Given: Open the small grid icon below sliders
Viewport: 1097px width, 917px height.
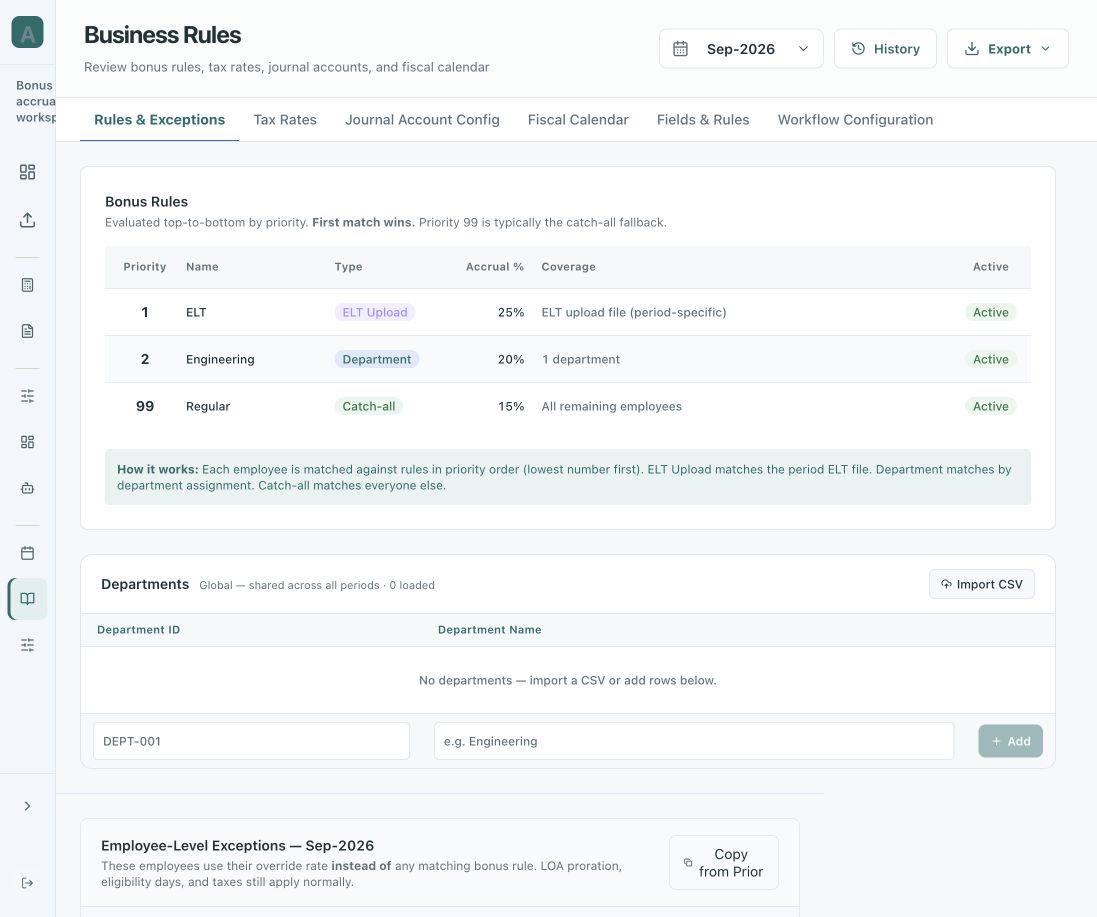Looking at the screenshot, I should click(27, 442).
